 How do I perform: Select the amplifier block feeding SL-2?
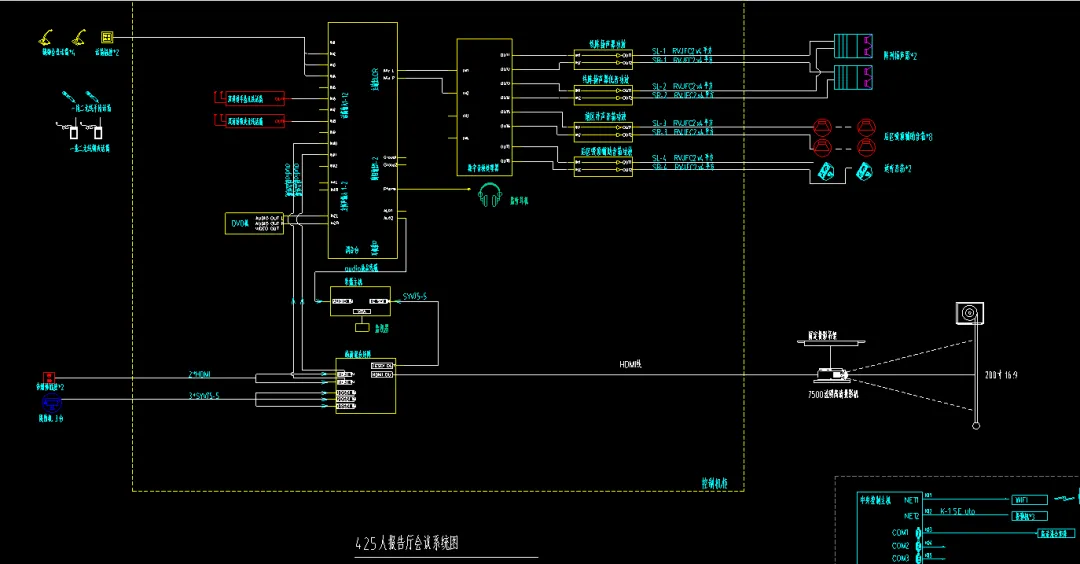[603, 94]
